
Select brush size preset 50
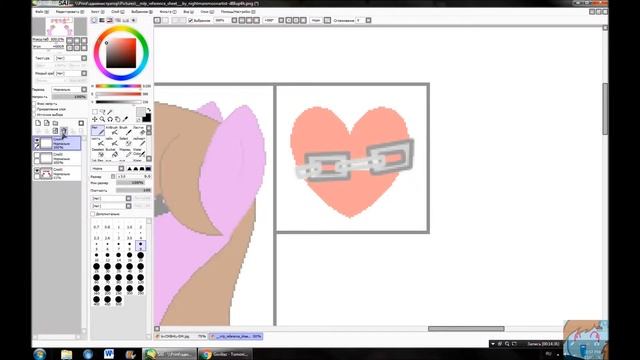140,268
